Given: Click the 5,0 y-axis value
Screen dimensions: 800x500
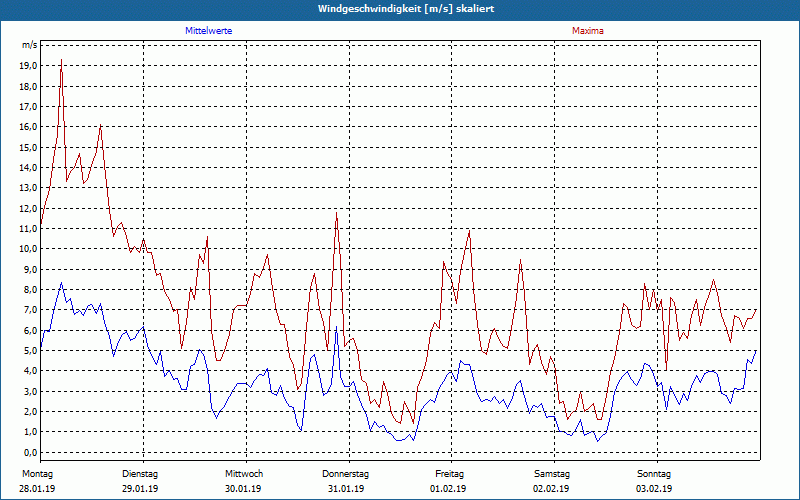Looking at the screenshot, I should pyautogui.click(x=30, y=351).
